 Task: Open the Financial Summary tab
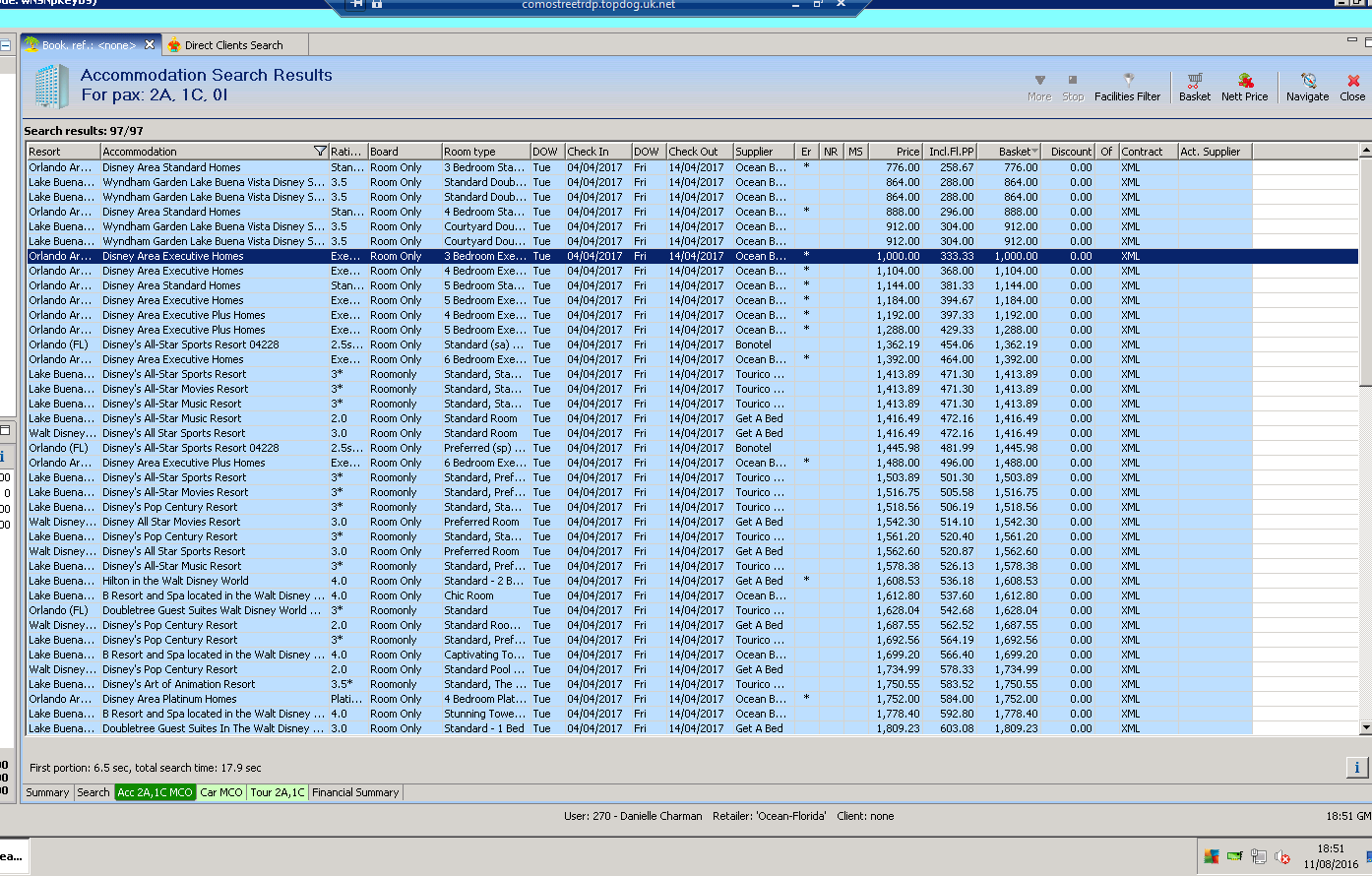coord(355,792)
